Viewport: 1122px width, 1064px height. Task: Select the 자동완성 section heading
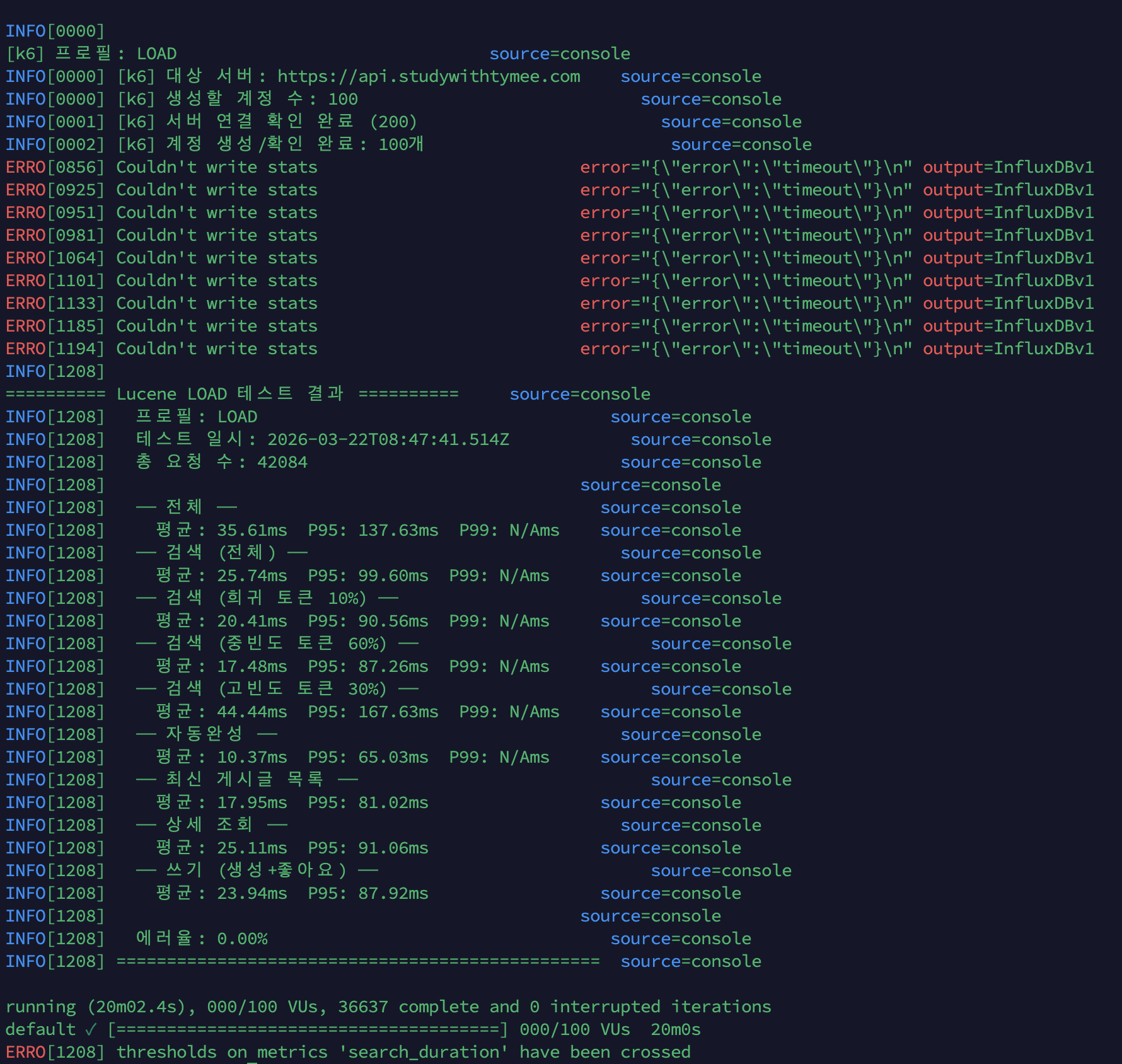[205, 734]
